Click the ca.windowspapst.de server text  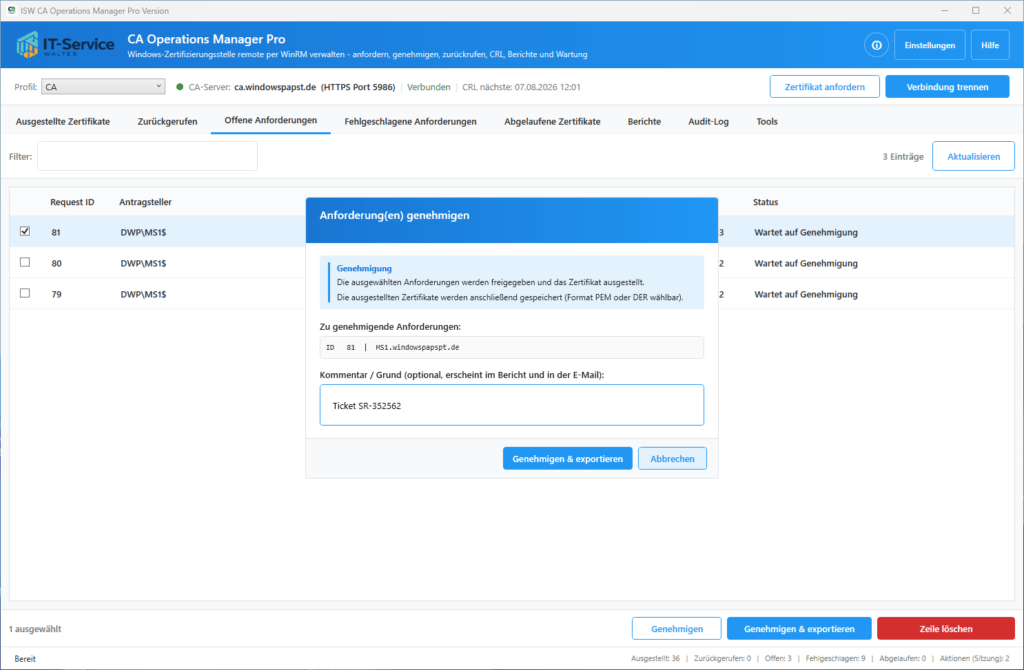pos(275,87)
